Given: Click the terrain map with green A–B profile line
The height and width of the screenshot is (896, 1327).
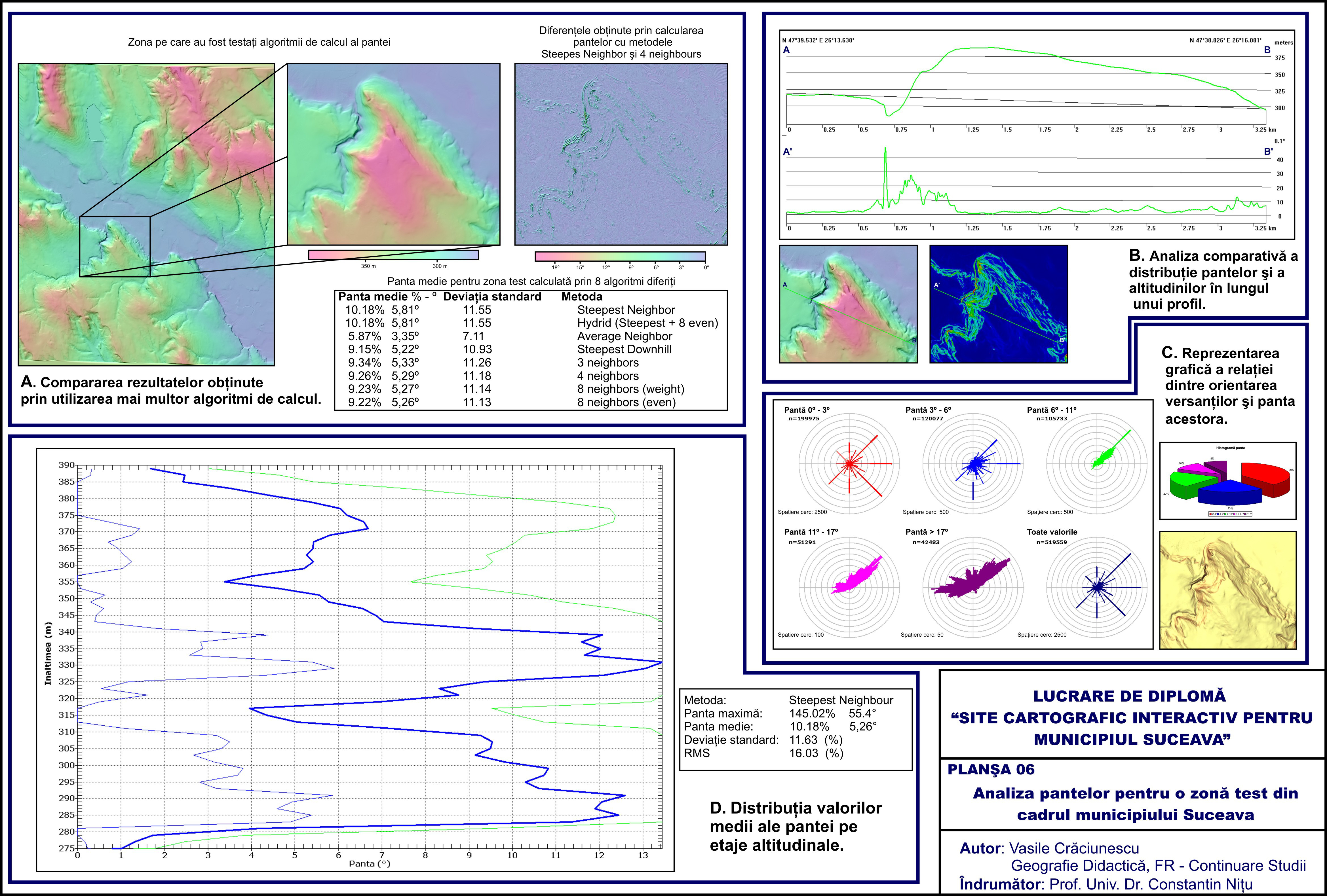Looking at the screenshot, I should (x=848, y=304).
